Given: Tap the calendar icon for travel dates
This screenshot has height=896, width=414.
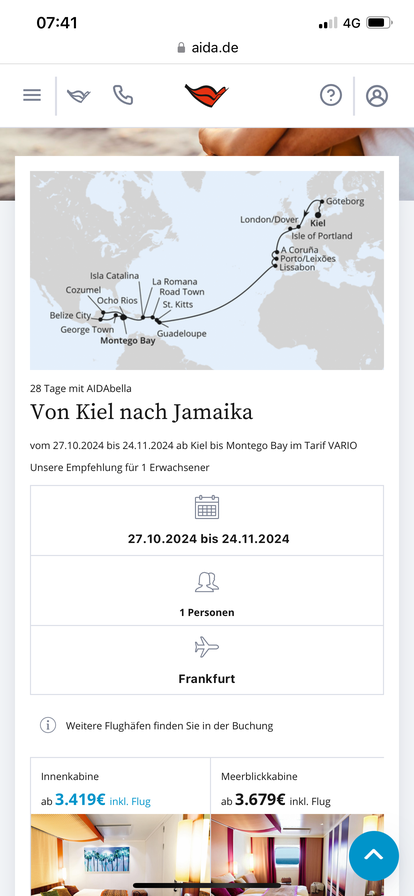Looking at the screenshot, I should click(x=207, y=507).
